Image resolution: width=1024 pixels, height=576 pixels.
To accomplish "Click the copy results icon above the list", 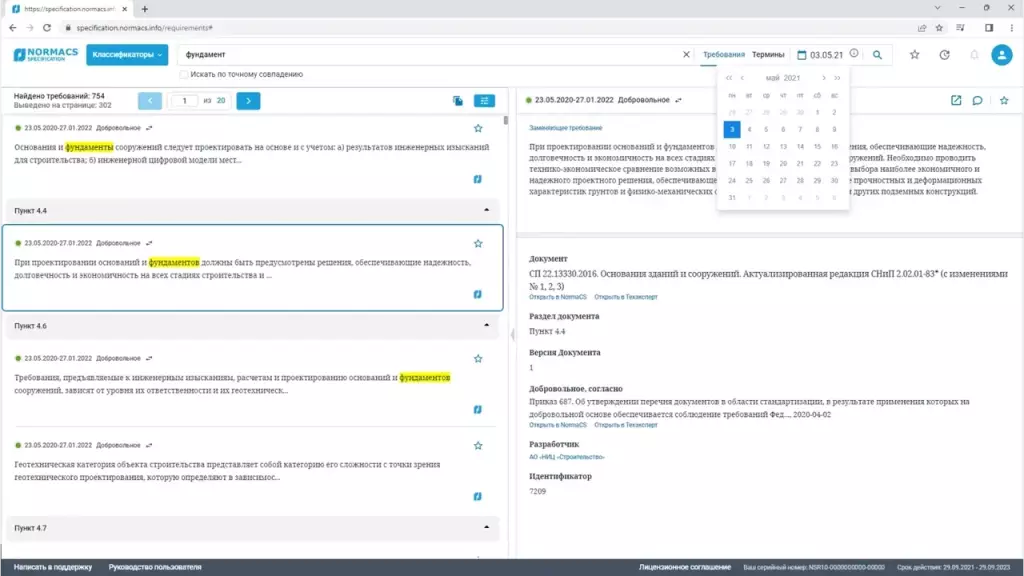I will [457, 101].
